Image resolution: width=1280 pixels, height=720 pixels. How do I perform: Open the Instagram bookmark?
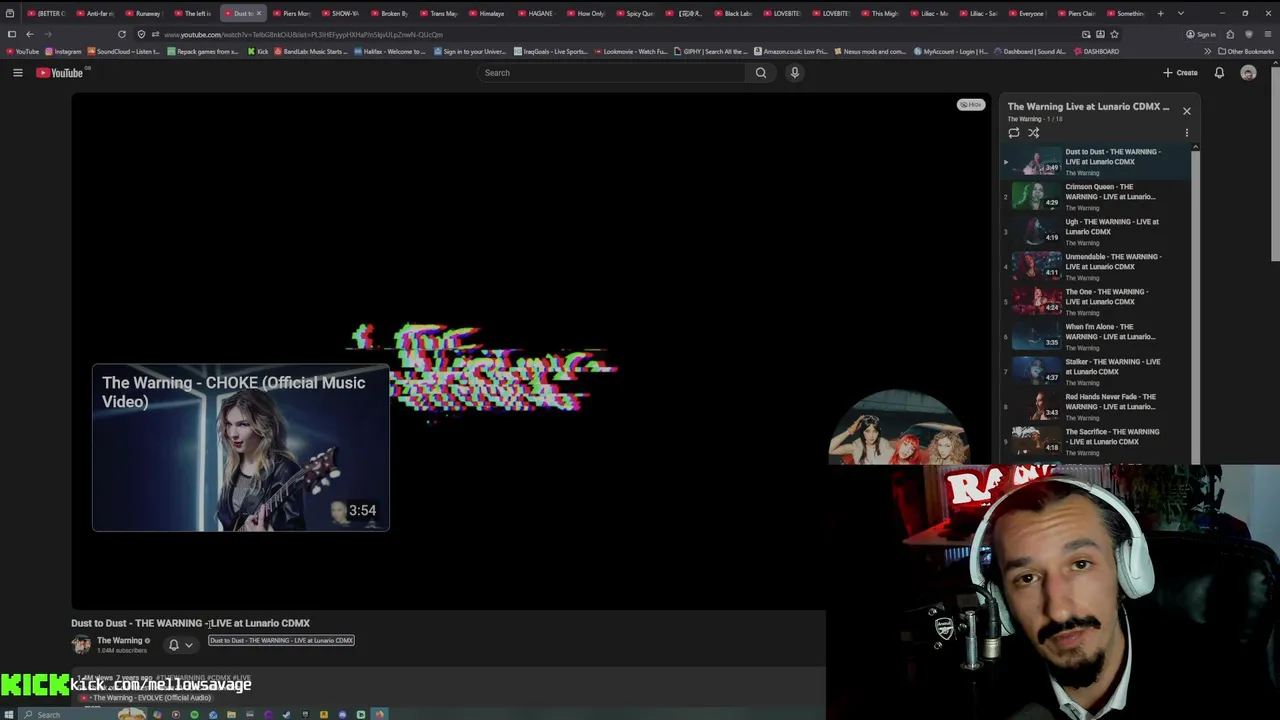pyautogui.click(x=64, y=51)
